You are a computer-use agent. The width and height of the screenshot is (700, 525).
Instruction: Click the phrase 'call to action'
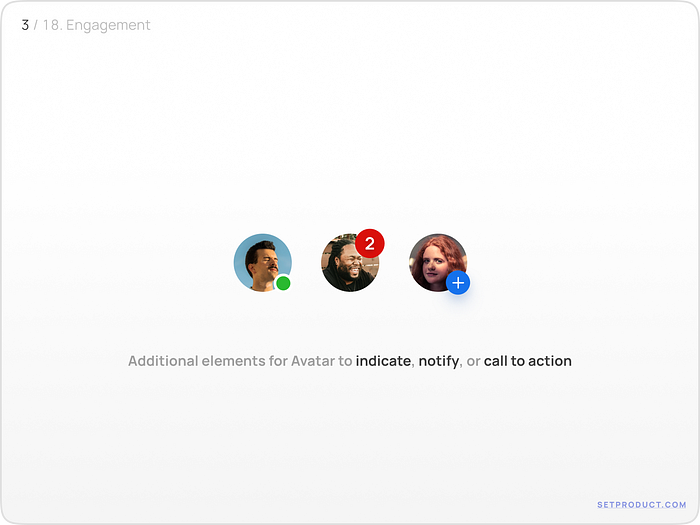point(528,361)
